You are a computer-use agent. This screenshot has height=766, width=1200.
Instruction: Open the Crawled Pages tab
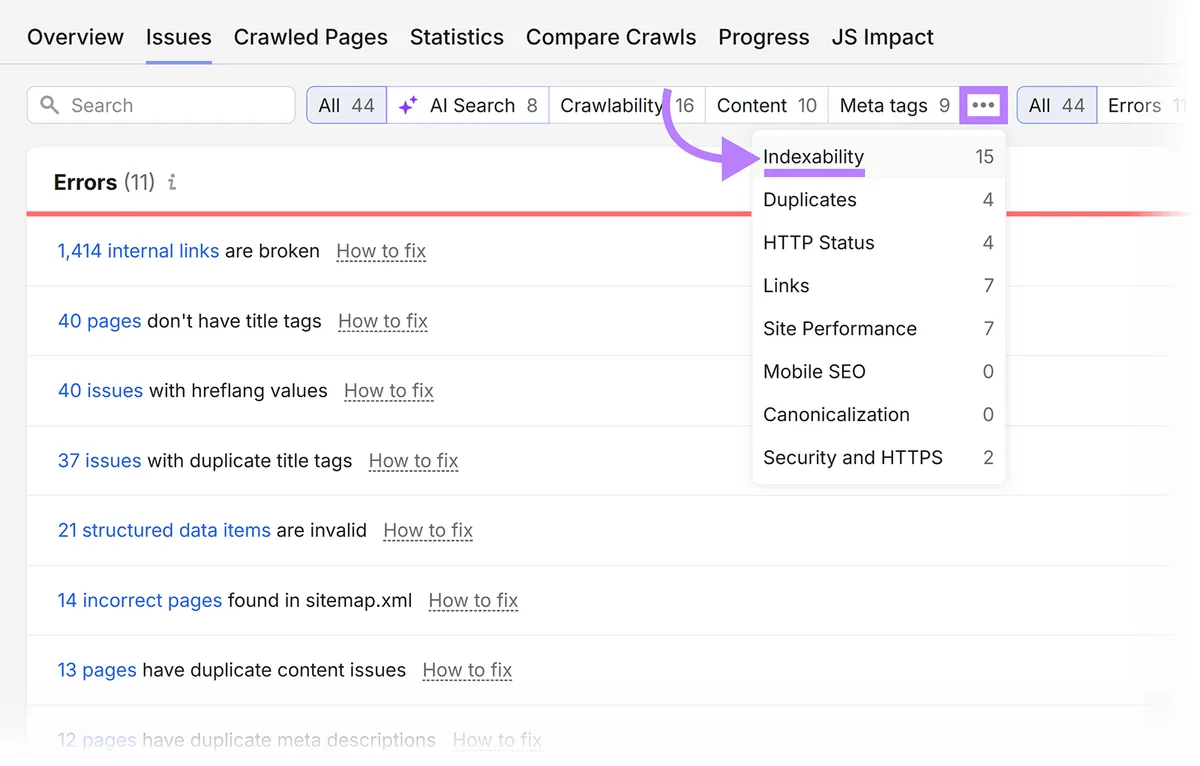coord(311,37)
